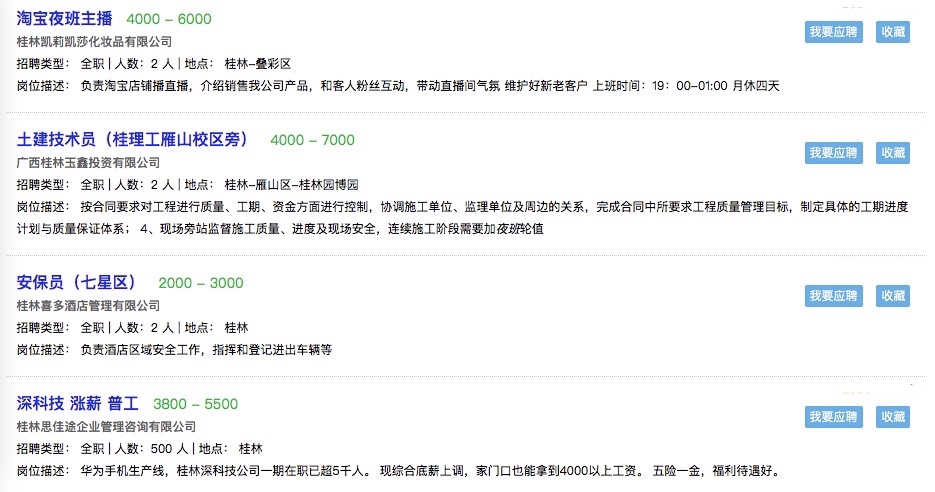Save 深科技 普工 job with 收藏
Screen dimensions: 935x492
pyautogui.click(x=893, y=417)
